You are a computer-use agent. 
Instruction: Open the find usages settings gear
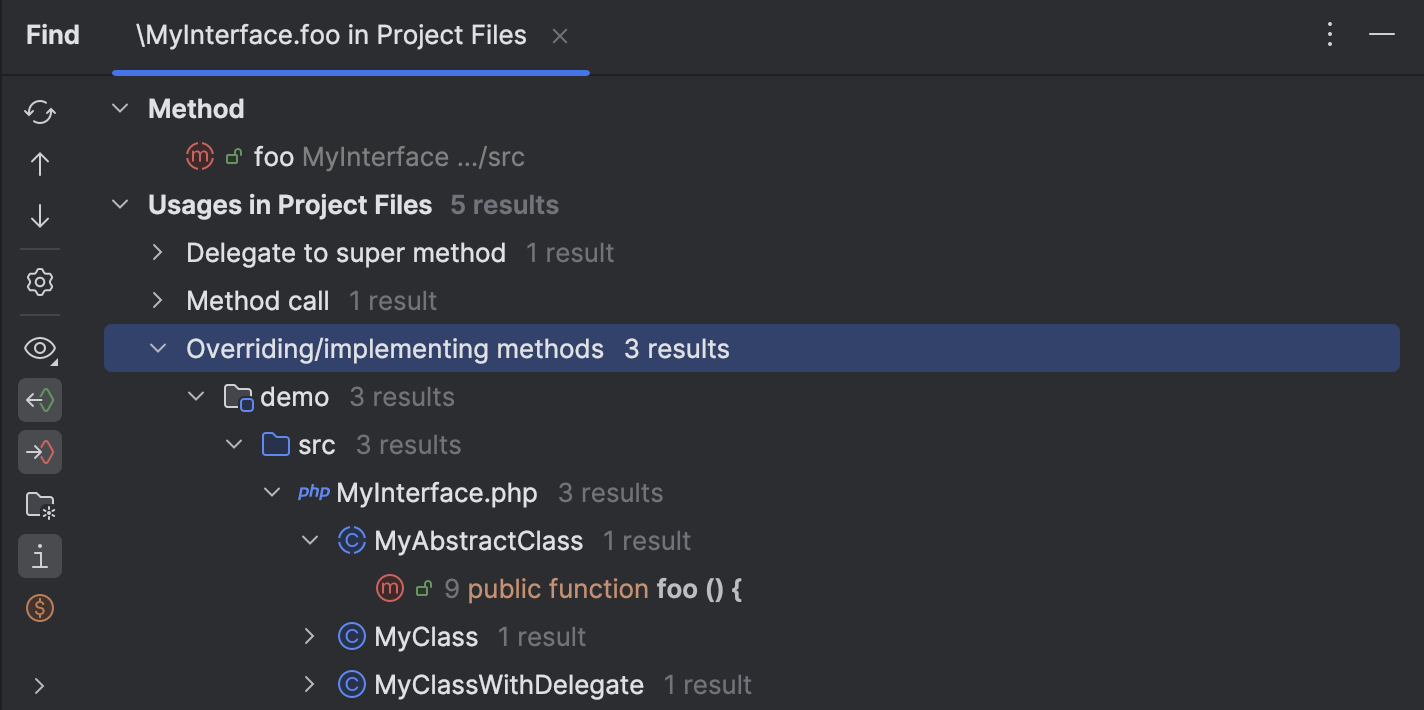tap(40, 282)
